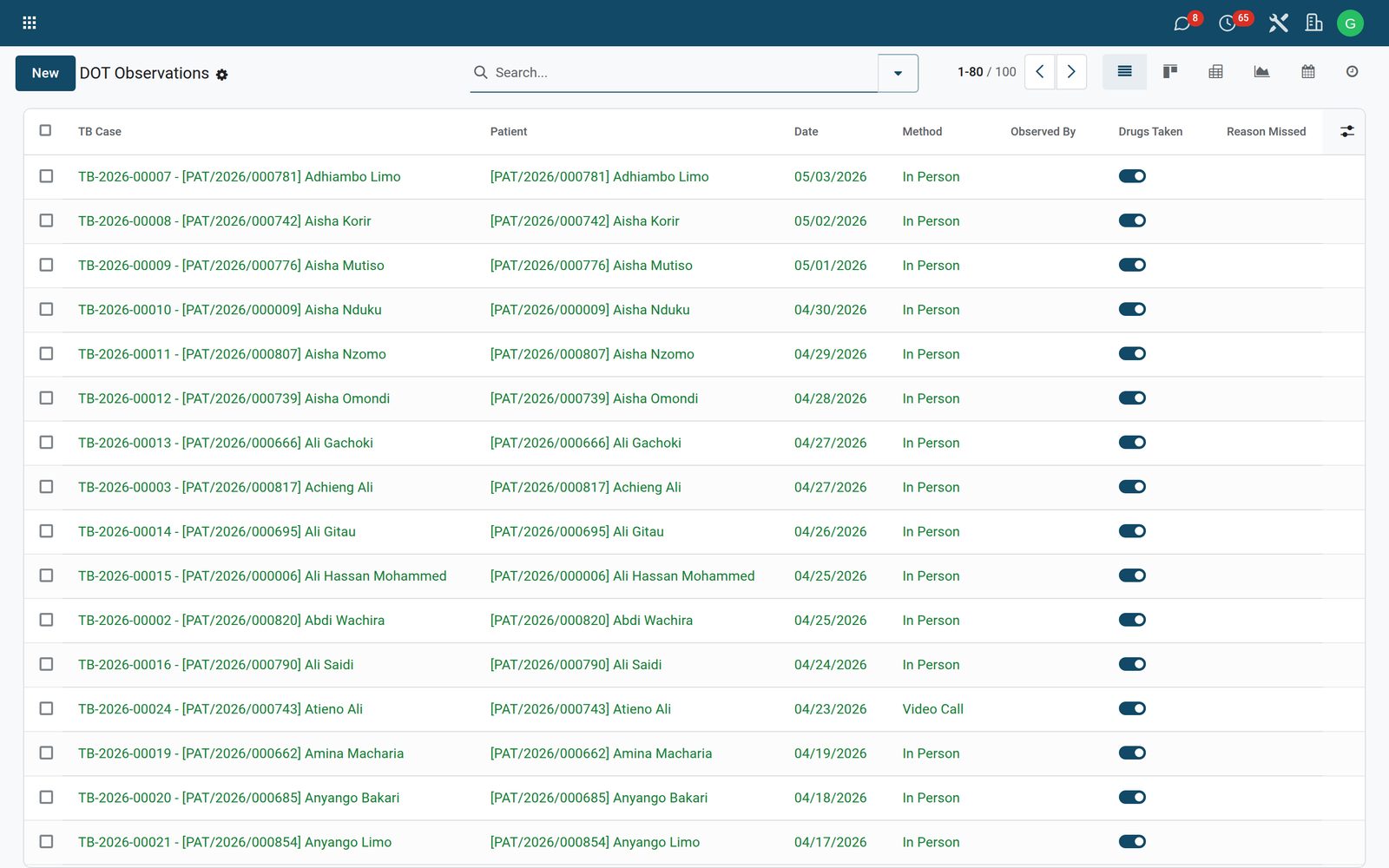Go to the next page of records
The height and width of the screenshot is (868, 1389).
pos(1071,72)
